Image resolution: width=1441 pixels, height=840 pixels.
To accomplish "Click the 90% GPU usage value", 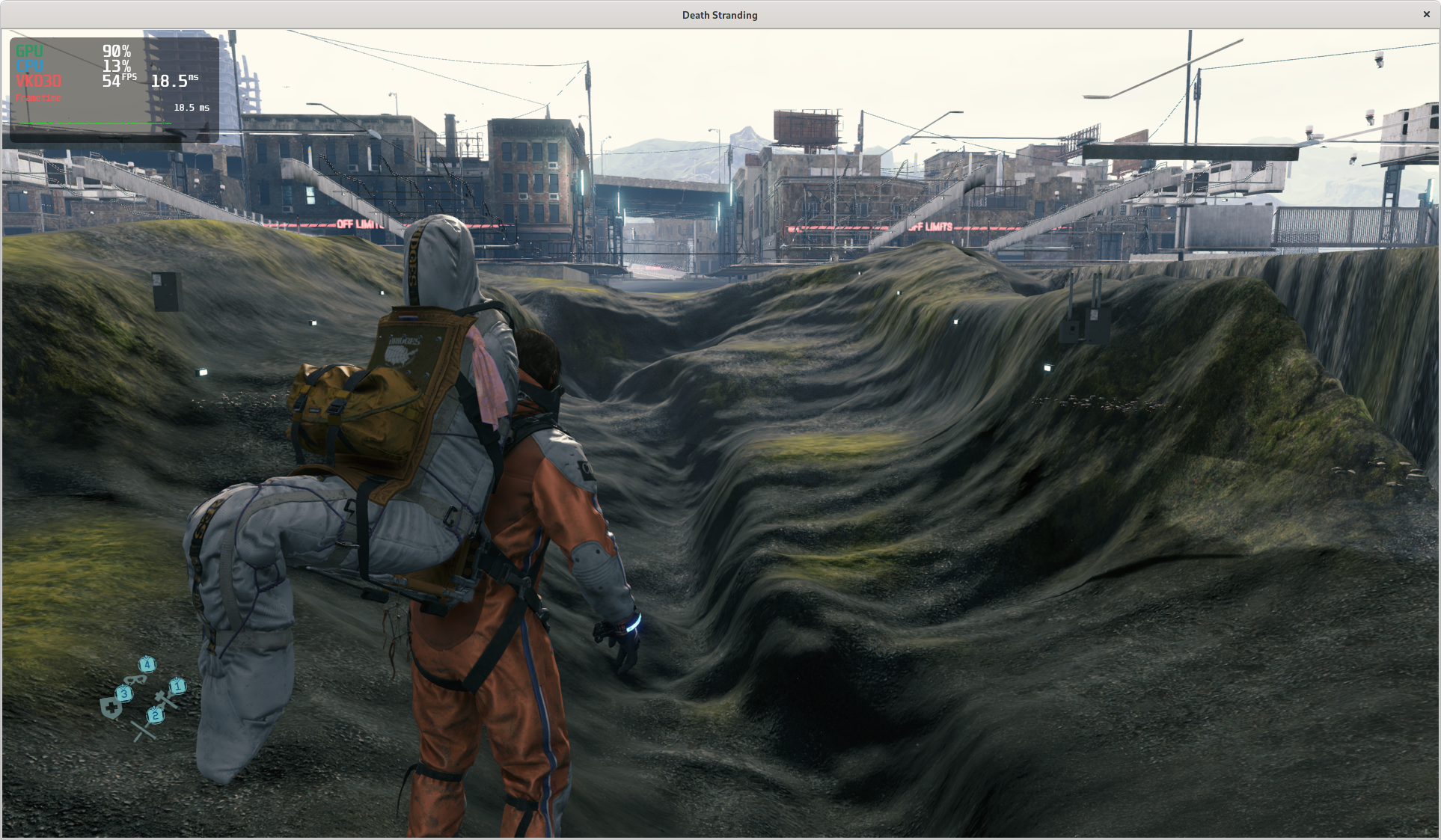I will [117, 51].
